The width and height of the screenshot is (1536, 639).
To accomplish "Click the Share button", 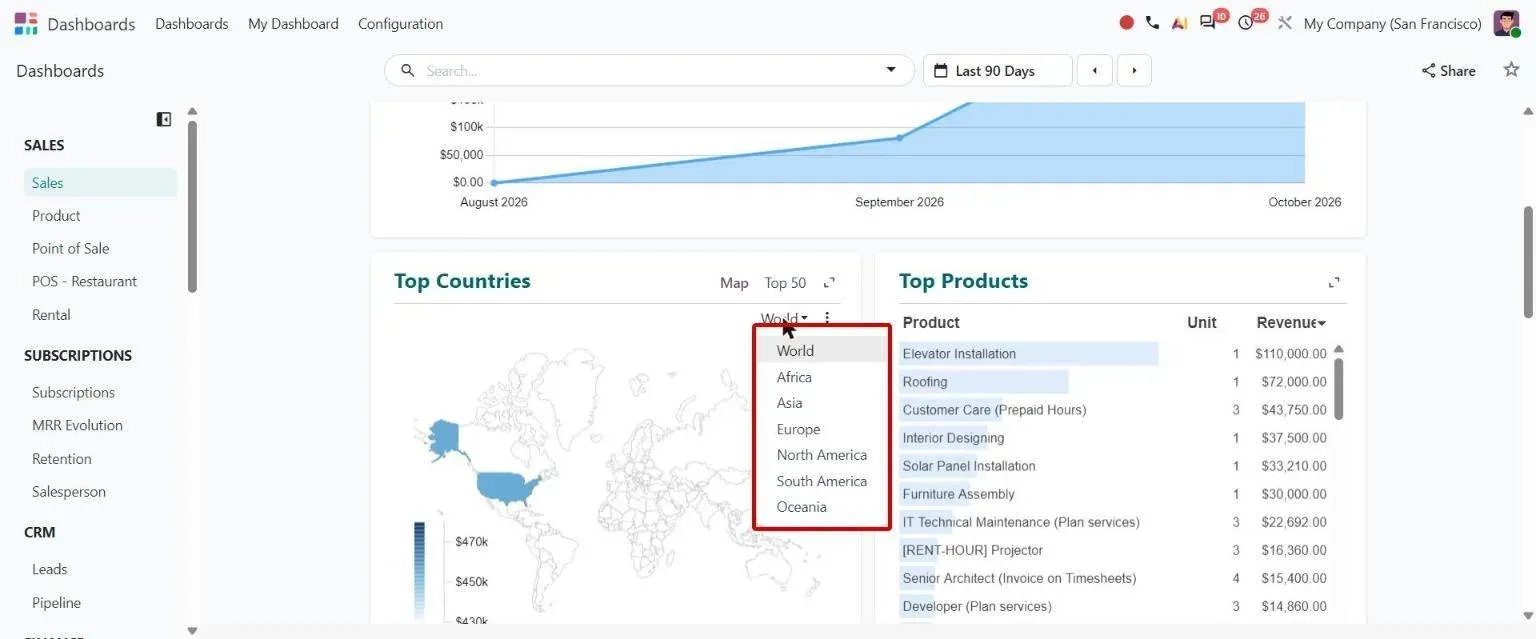I will click(x=1448, y=71).
